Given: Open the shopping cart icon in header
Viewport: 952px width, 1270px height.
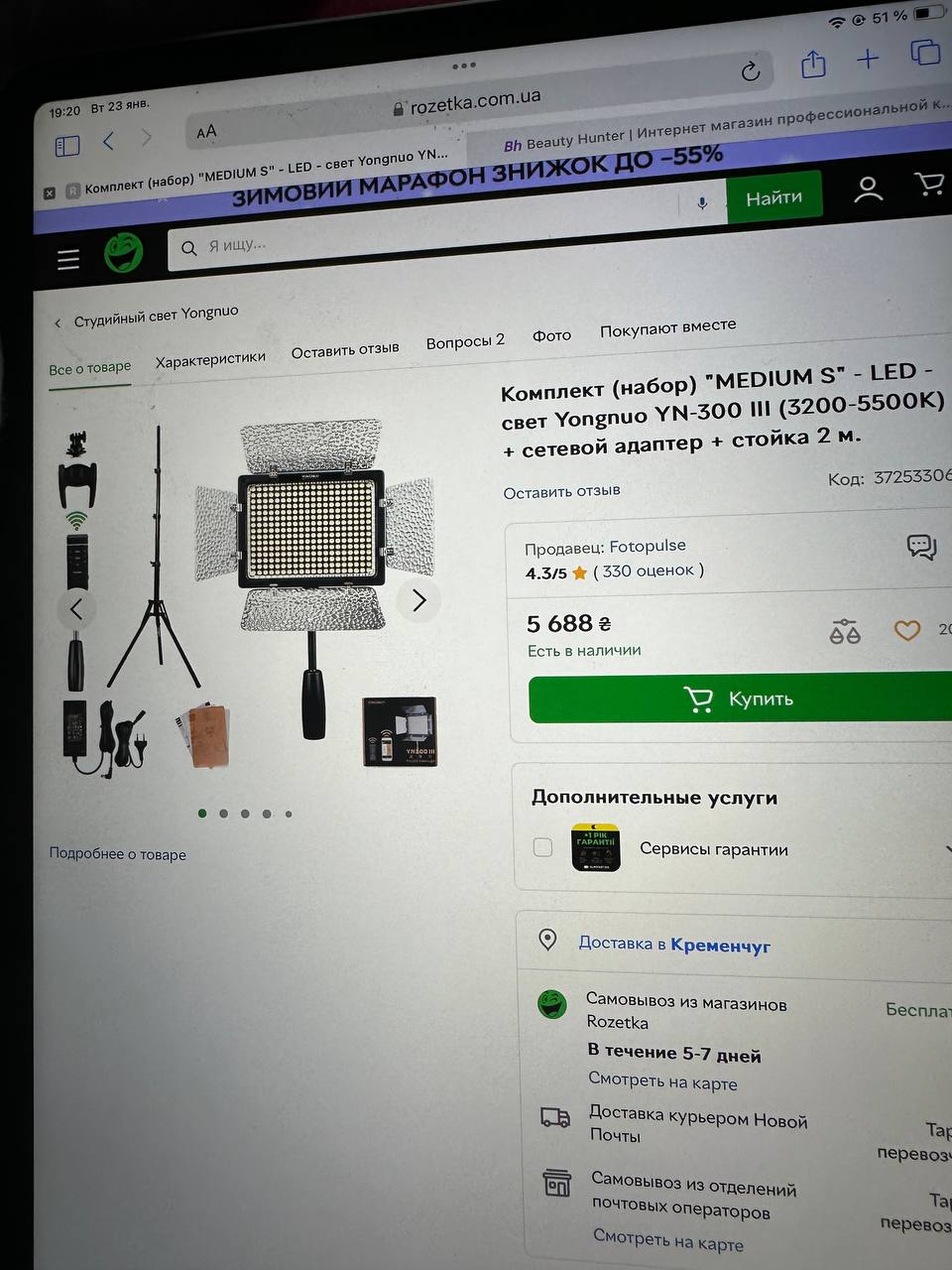Looking at the screenshot, I should click(929, 185).
